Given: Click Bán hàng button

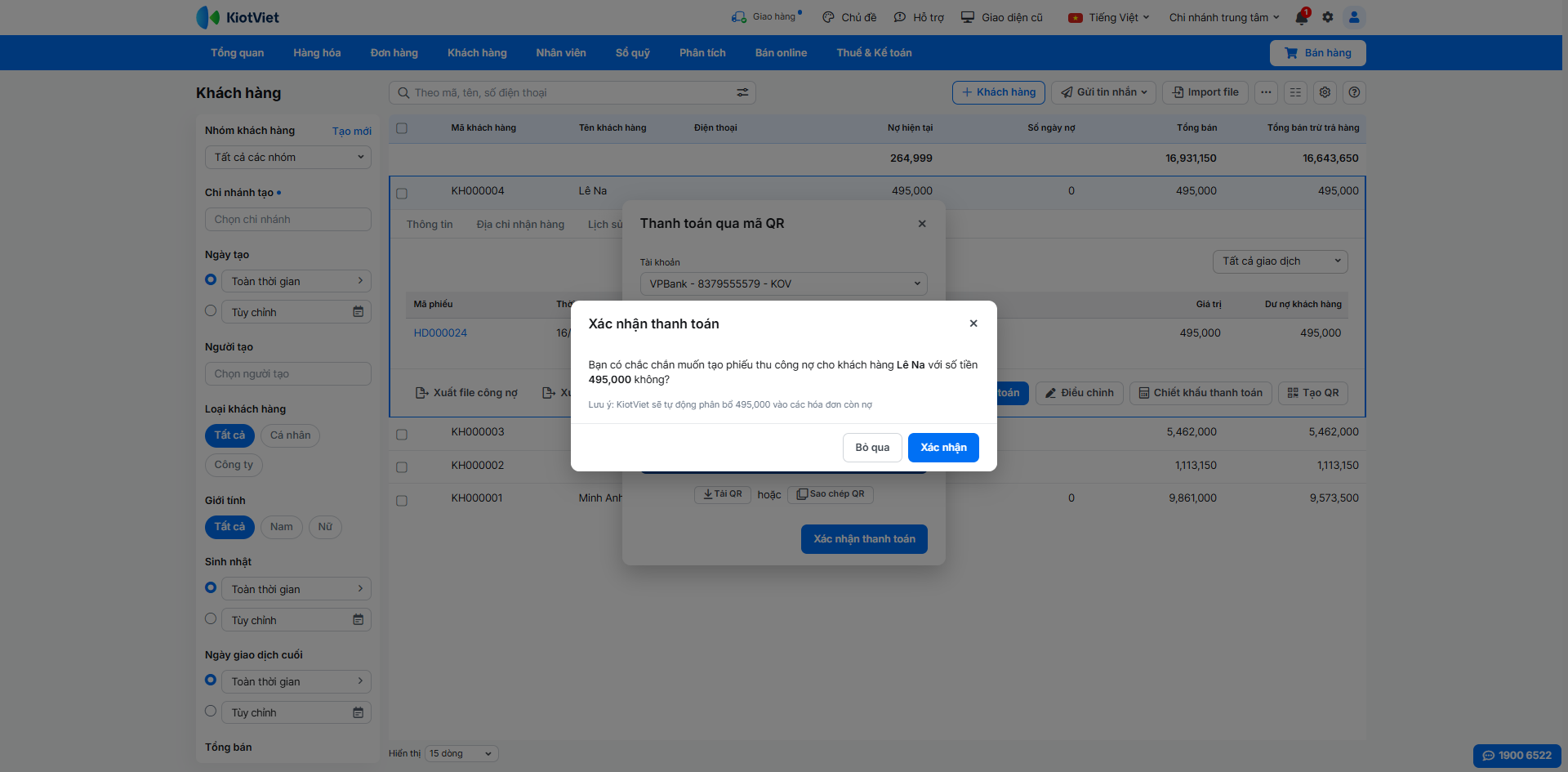Looking at the screenshot, I should point(1318,53).
